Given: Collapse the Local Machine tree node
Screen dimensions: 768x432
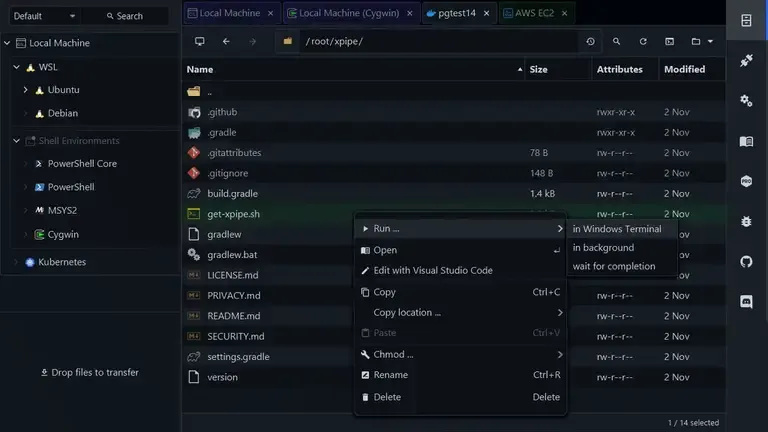Looking at the screenshot, I should tap(8, 43).
